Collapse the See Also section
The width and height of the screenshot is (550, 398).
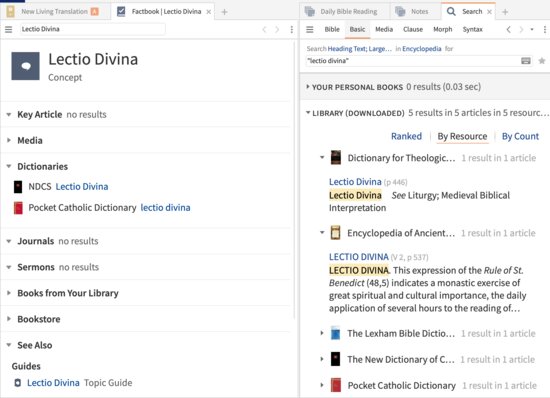point(9,345)
